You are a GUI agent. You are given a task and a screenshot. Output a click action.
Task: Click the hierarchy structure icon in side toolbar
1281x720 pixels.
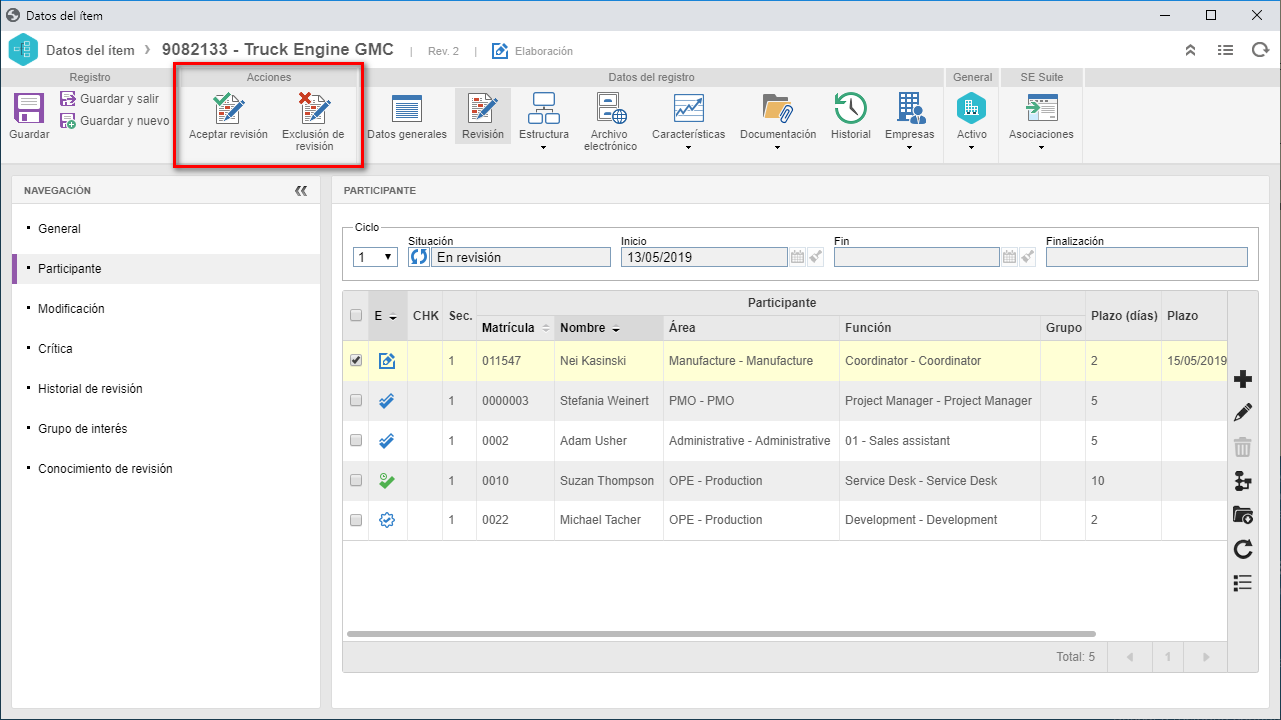coord(1243,481)
